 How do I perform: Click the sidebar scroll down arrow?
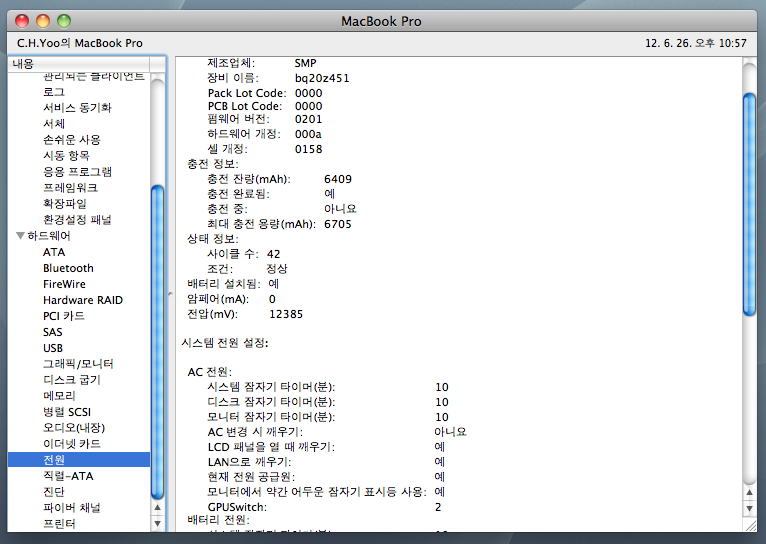point(157,523)
